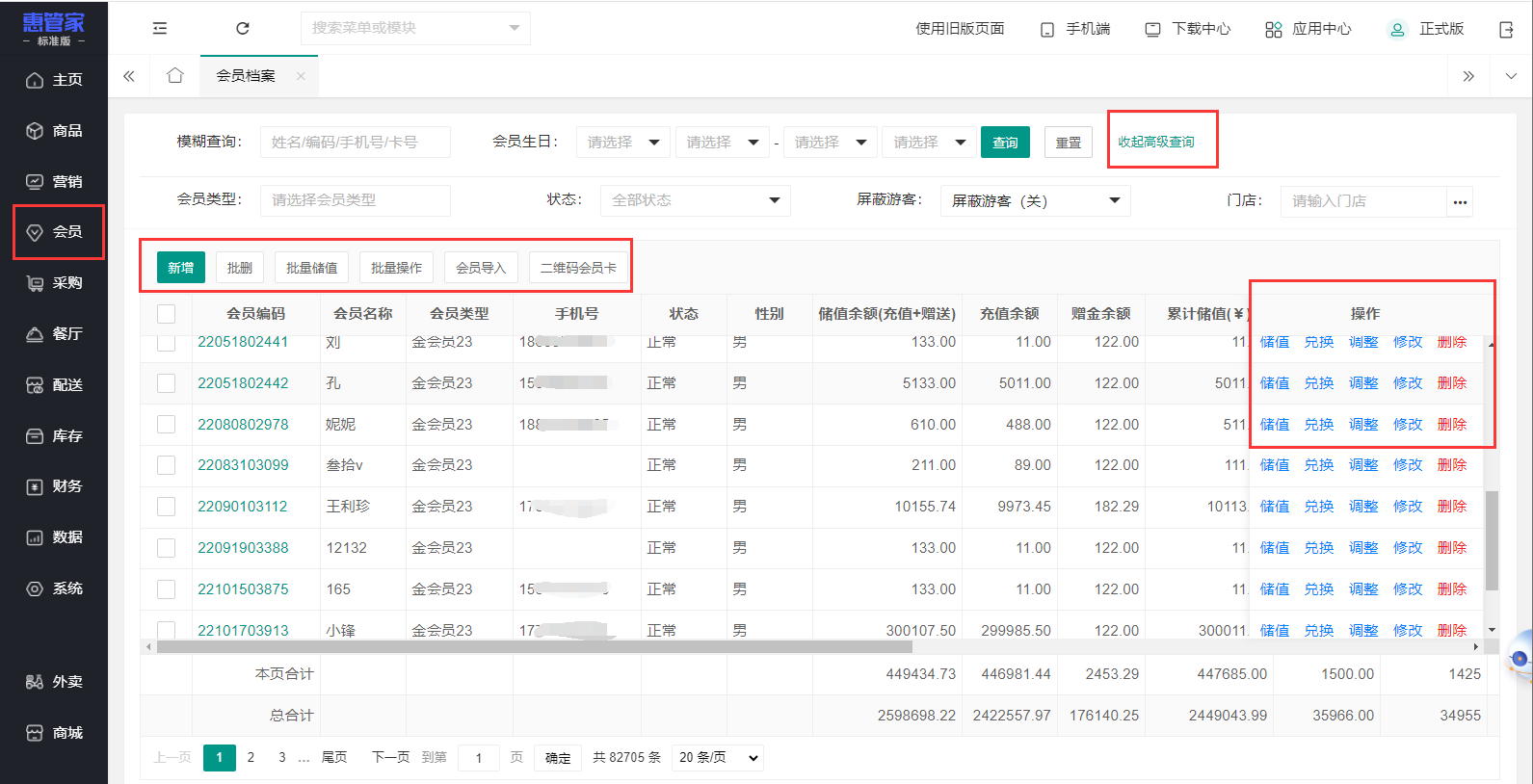Open the 财务 finance sidebar item
The height and width of the screenshot is (784, 1533).
[54, 486]
